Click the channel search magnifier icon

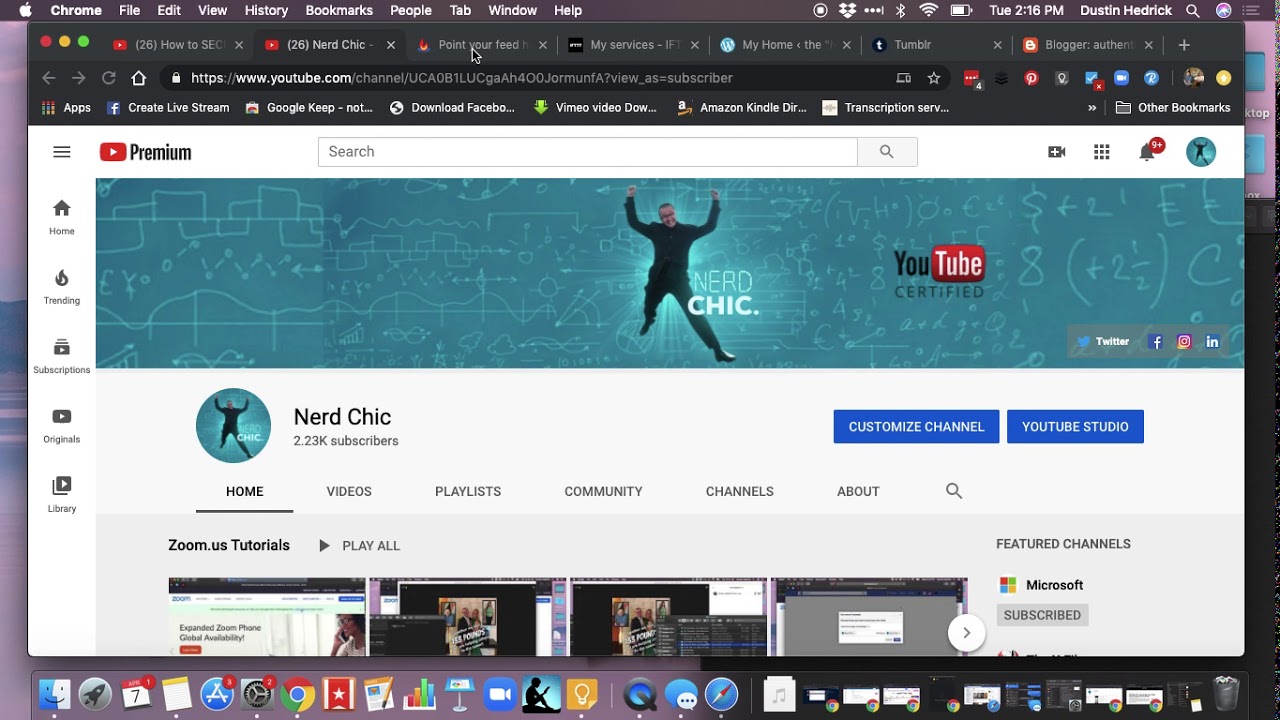click(954, 491)
